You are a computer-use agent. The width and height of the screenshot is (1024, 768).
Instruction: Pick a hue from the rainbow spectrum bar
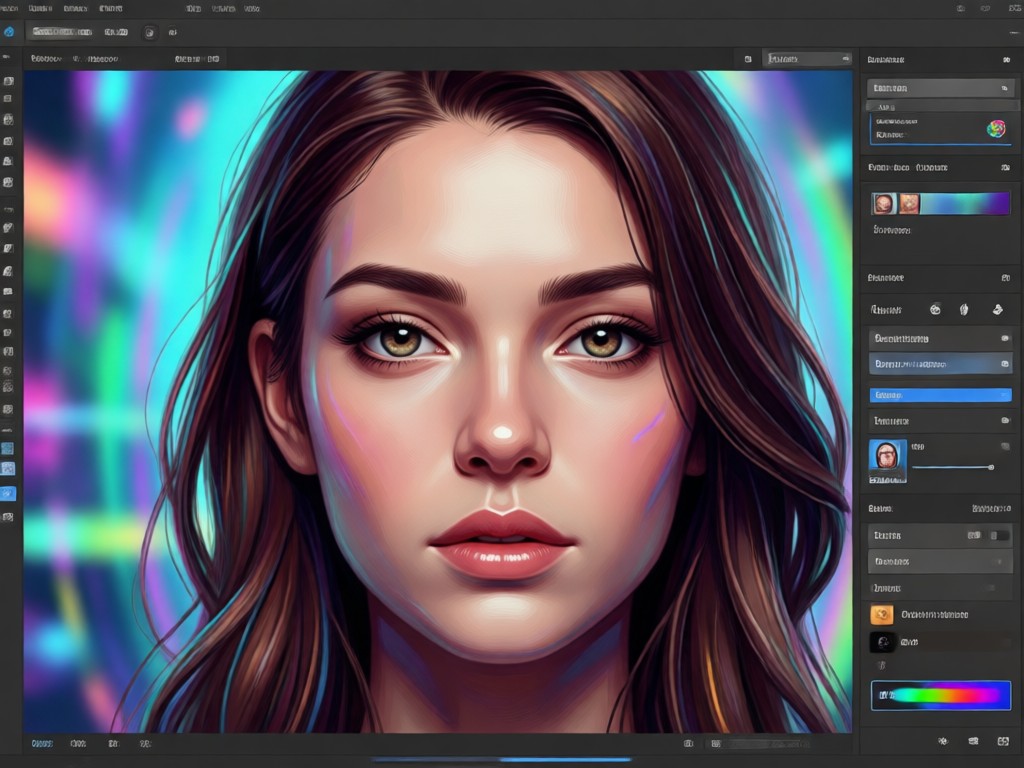coord(941,696)
